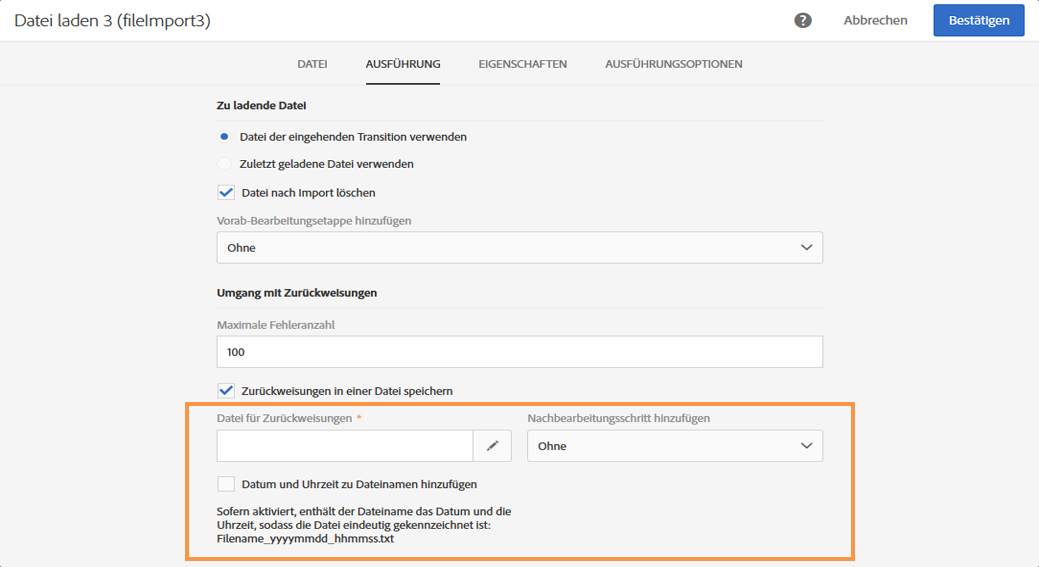Enable 'Datum und Uhrzeit zu Dateinamen hinzufügen'

226,484
